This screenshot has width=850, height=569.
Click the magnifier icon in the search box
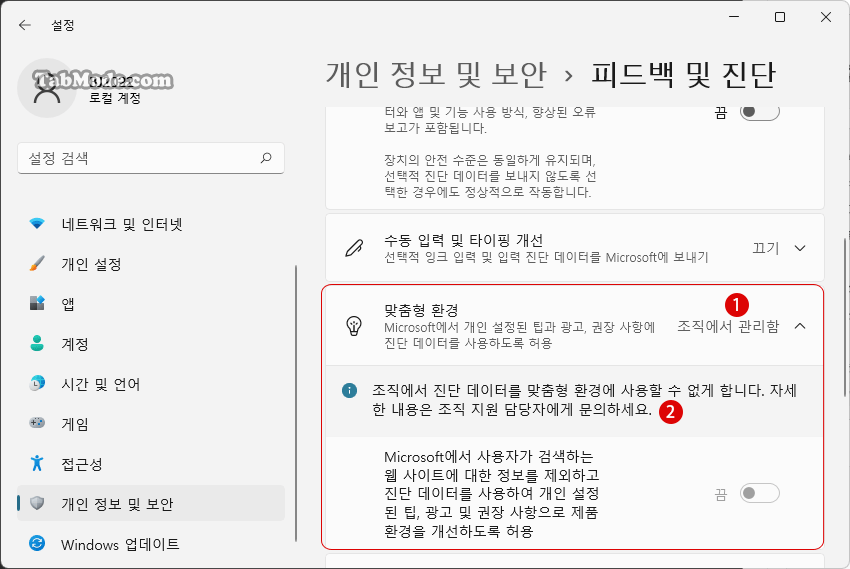point(266,158)
